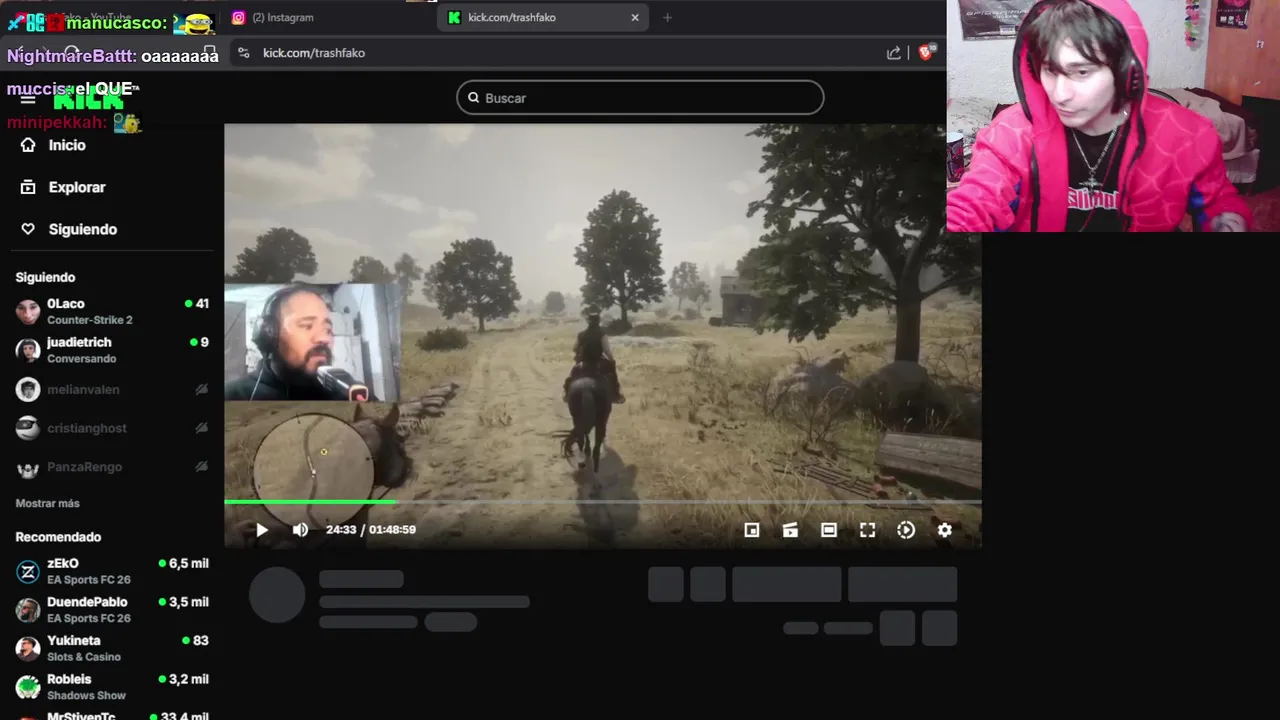Viewport: 1280px width, 720px height.
Task: Open Robleis recommended channel
Action: pyautogui.click(x=112, y=687)
